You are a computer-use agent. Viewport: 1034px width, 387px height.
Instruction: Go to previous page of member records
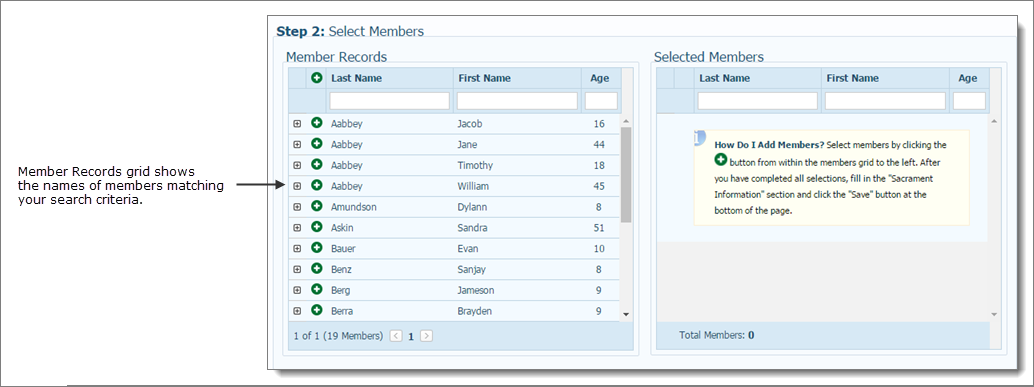pyautogui.click(x=396, y=336)
